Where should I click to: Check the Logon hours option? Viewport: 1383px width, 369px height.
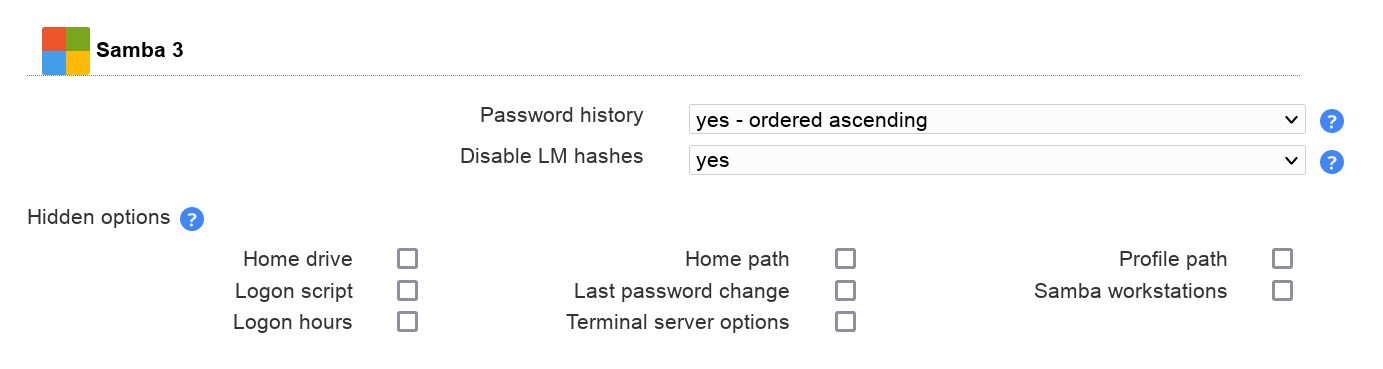point(407,322)
